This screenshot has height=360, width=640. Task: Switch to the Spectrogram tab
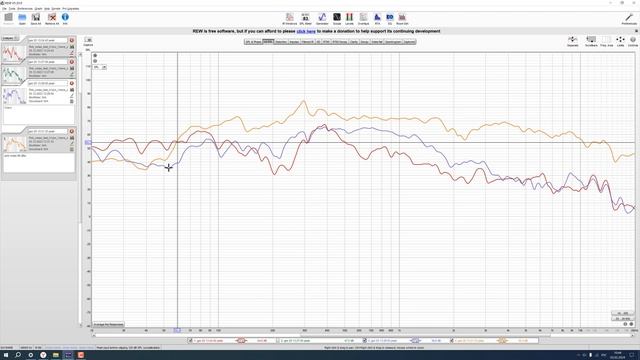393,42
